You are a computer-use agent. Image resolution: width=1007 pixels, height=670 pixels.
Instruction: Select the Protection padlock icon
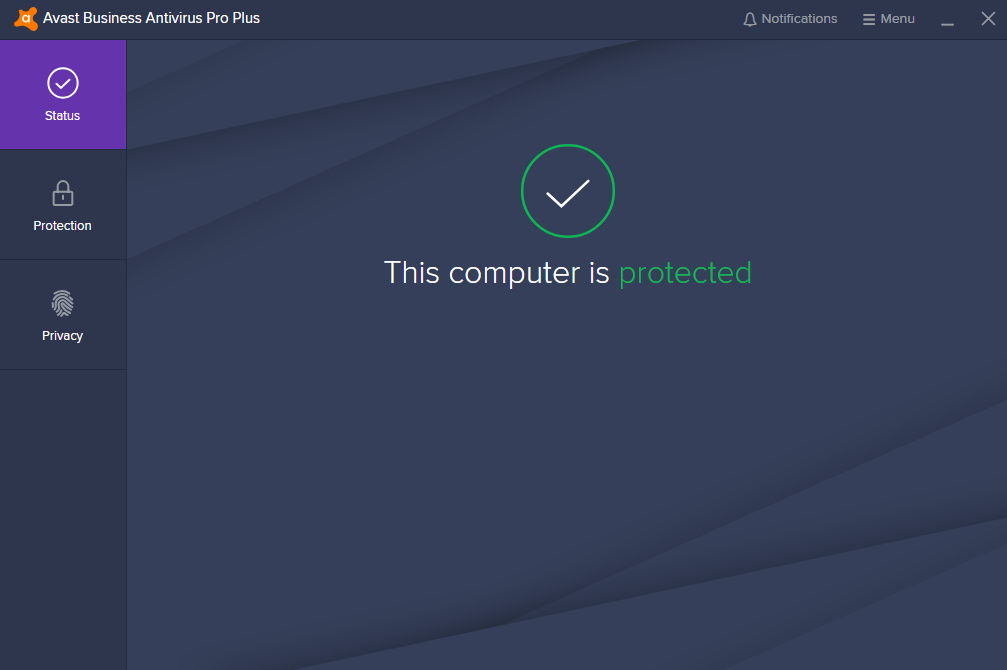[x=63, y=193]
